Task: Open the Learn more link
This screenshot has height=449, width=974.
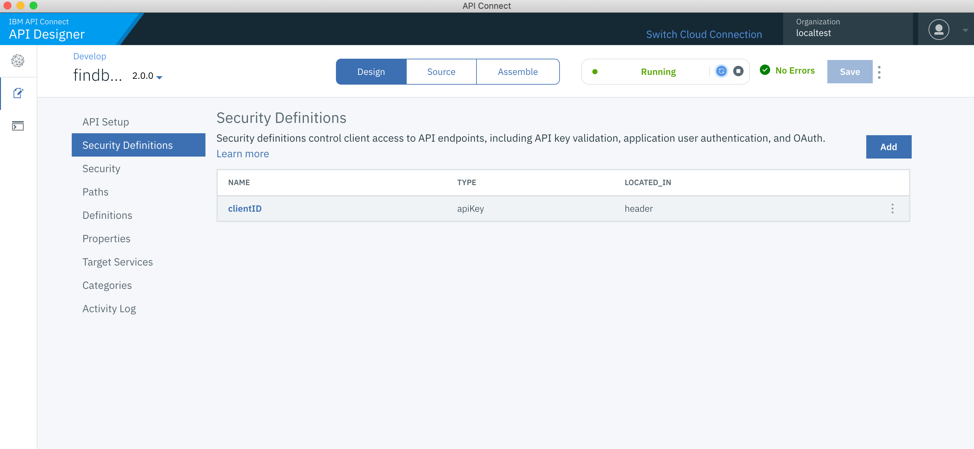Action: (x=242, y=154)
